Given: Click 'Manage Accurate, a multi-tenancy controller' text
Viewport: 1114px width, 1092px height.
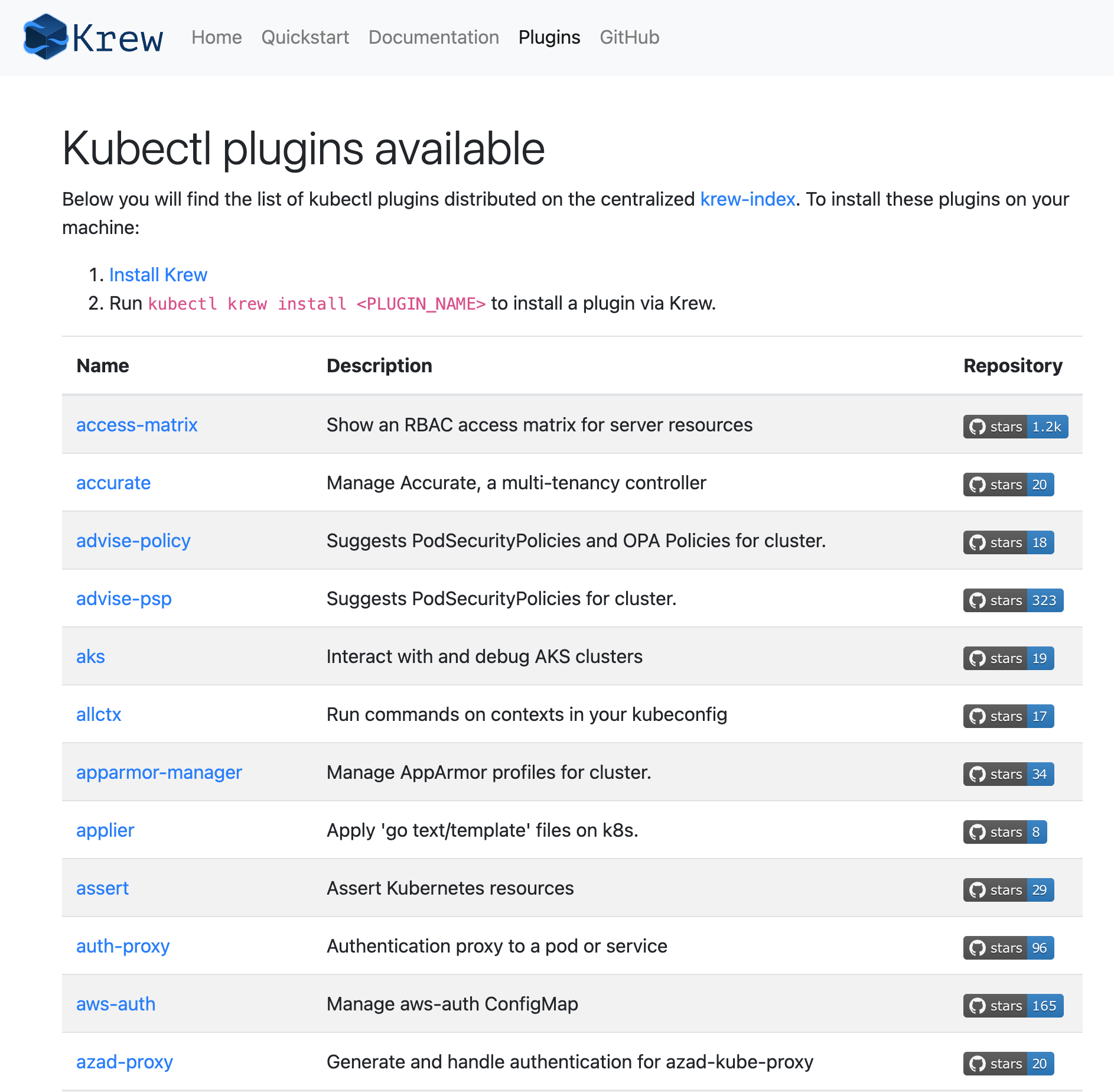Looking at the screenshot, I should 516,483.
